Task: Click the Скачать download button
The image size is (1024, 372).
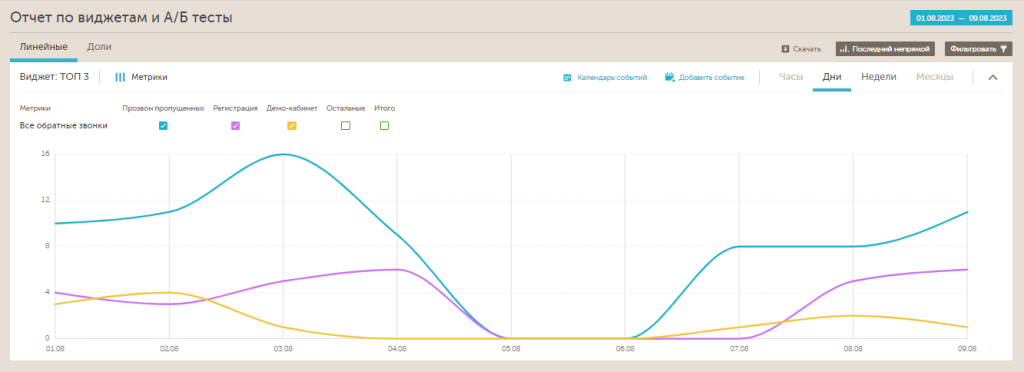Action: [801, 49]
